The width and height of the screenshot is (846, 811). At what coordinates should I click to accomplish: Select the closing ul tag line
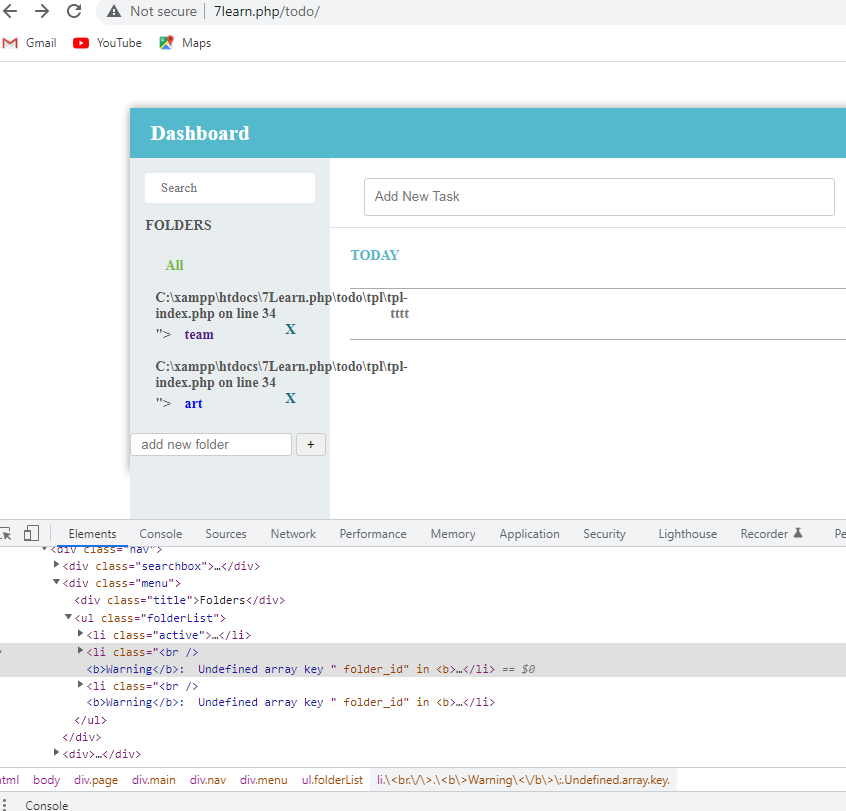(x=91, y=720)
